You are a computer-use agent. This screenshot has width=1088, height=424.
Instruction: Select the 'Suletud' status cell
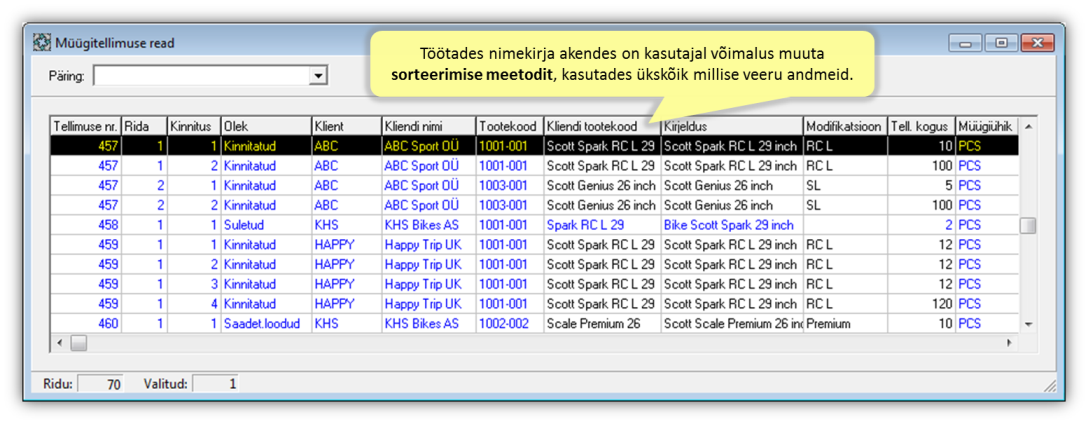click(266, 226)
